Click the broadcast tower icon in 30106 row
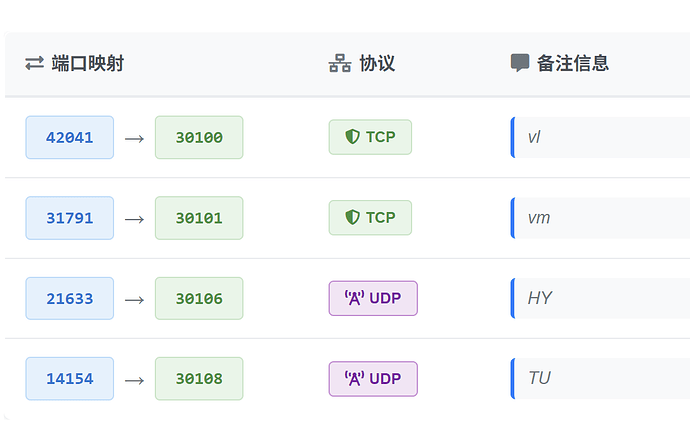The height and width of the screenshot is (423, 690). [354, 298]
